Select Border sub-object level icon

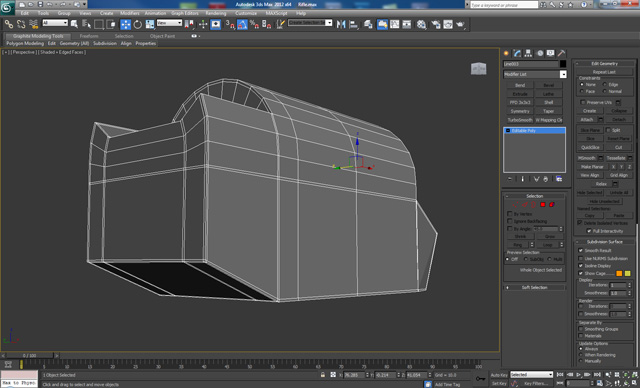click(533, 204)
